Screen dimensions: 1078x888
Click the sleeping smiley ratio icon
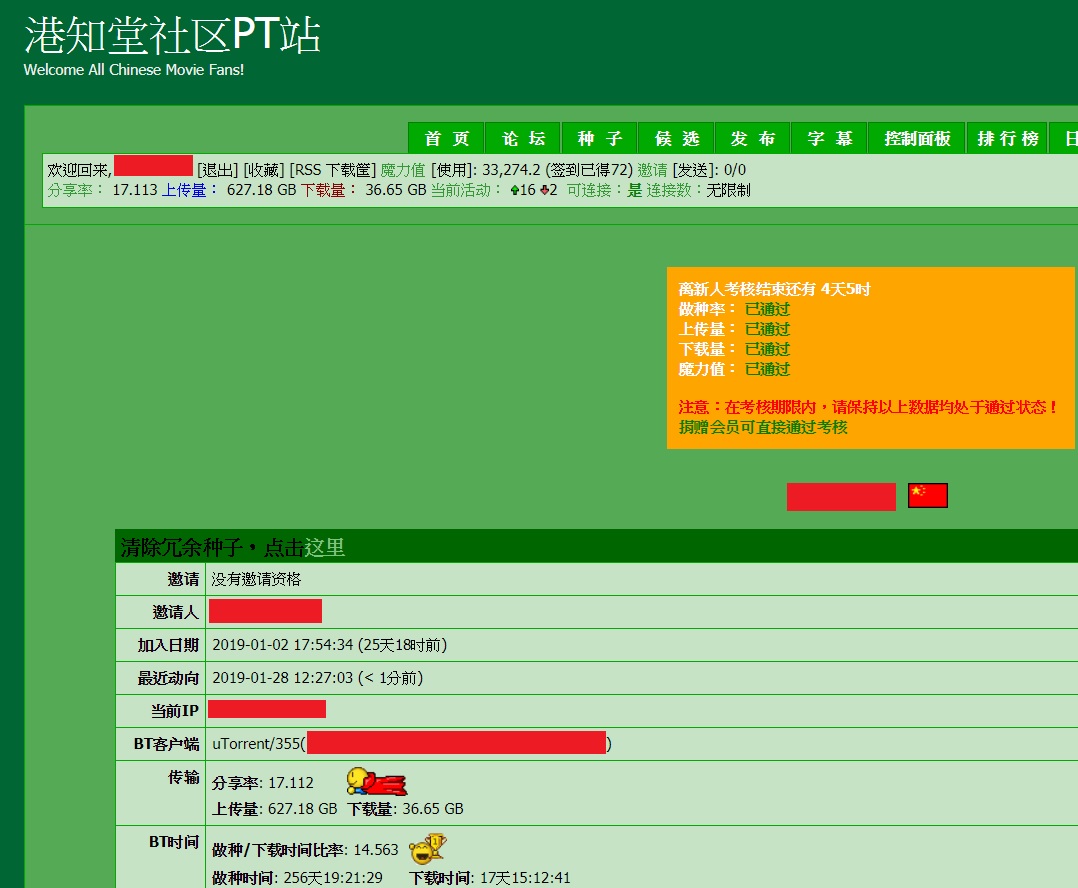click(x=377, y=781)
